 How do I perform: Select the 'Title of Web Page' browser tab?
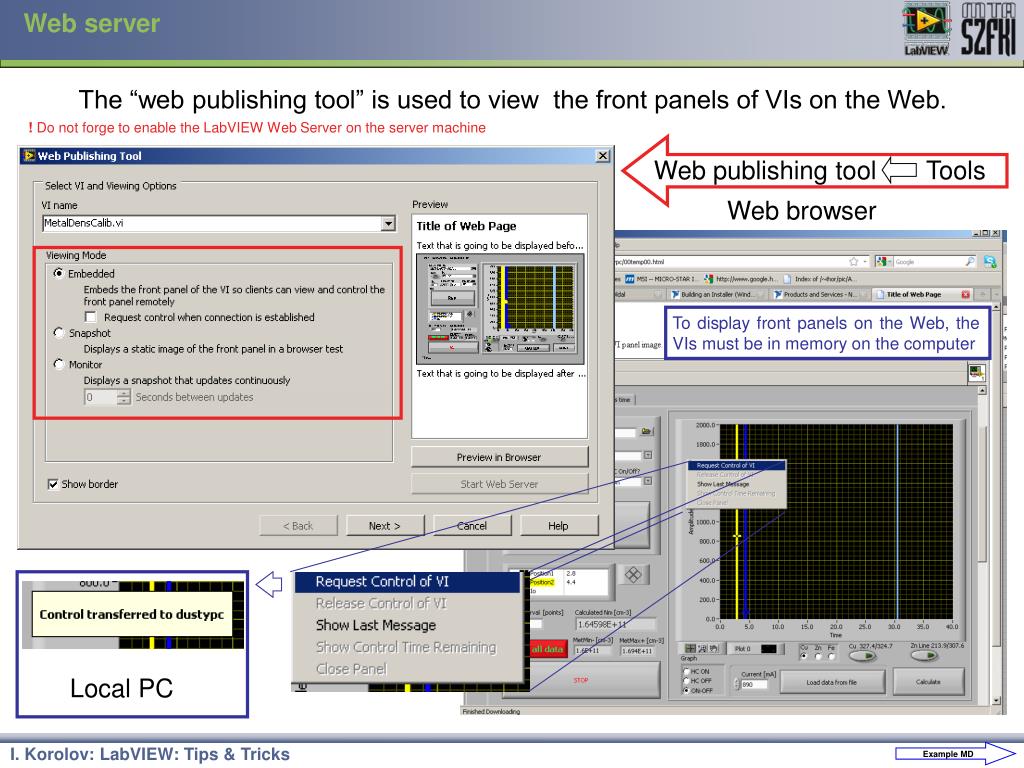pos(922,295)
